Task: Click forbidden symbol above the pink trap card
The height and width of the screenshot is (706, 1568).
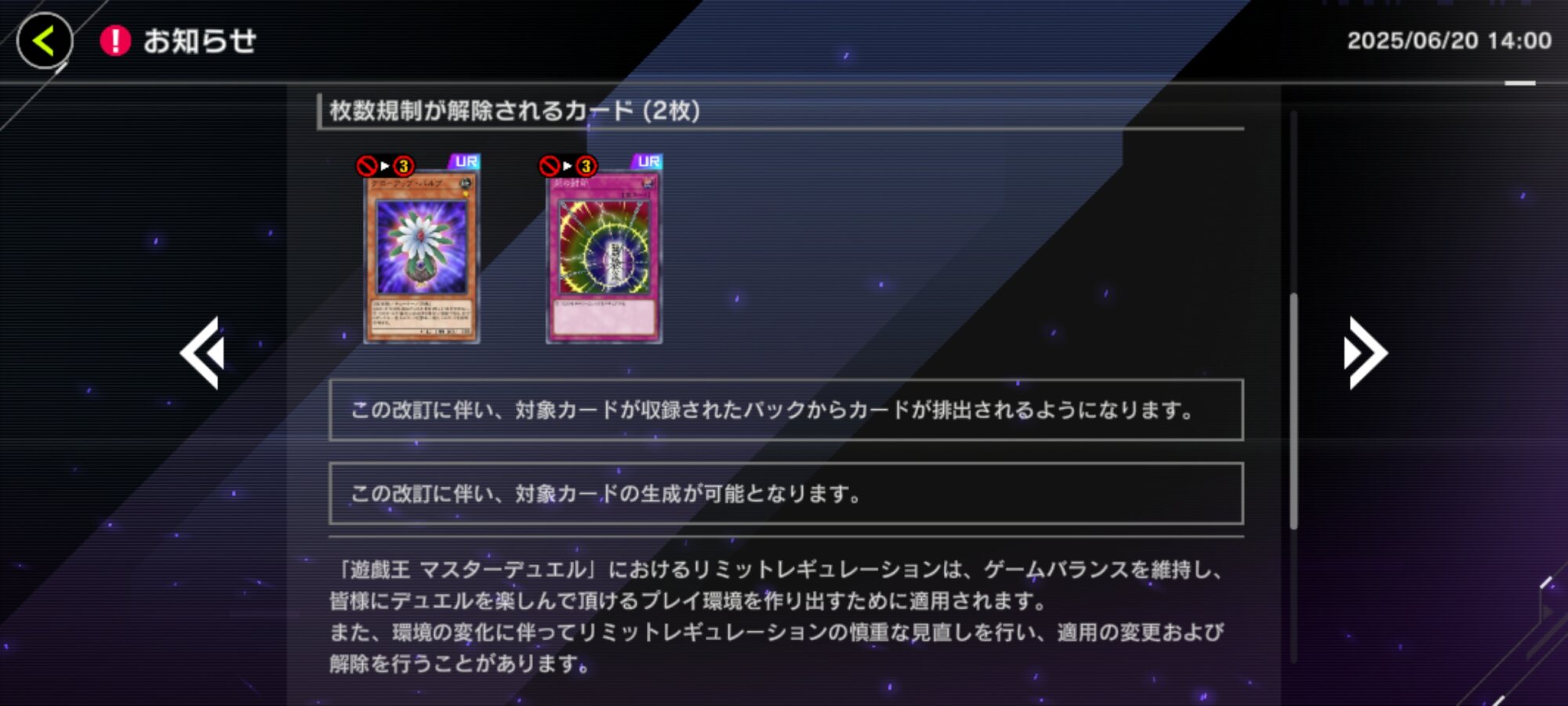Action: tap(549, 166)
